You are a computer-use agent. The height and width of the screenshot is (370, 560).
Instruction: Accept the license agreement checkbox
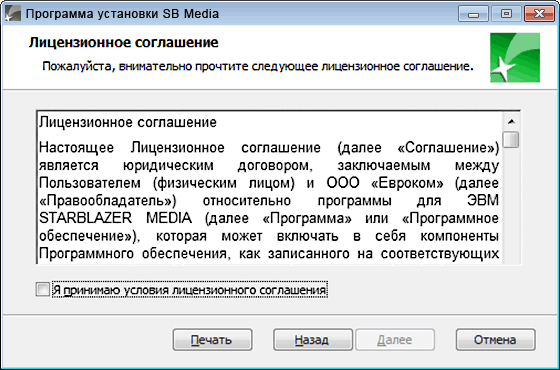[43, 289]
